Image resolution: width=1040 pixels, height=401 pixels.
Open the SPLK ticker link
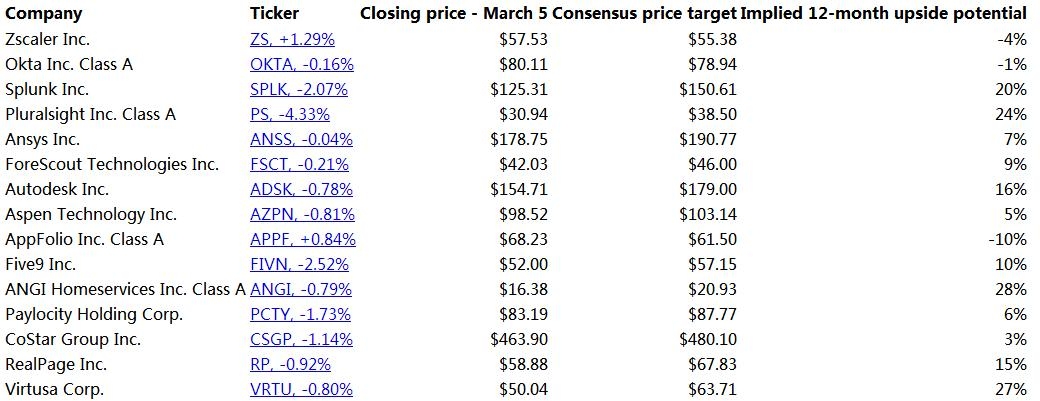(299, 90)
